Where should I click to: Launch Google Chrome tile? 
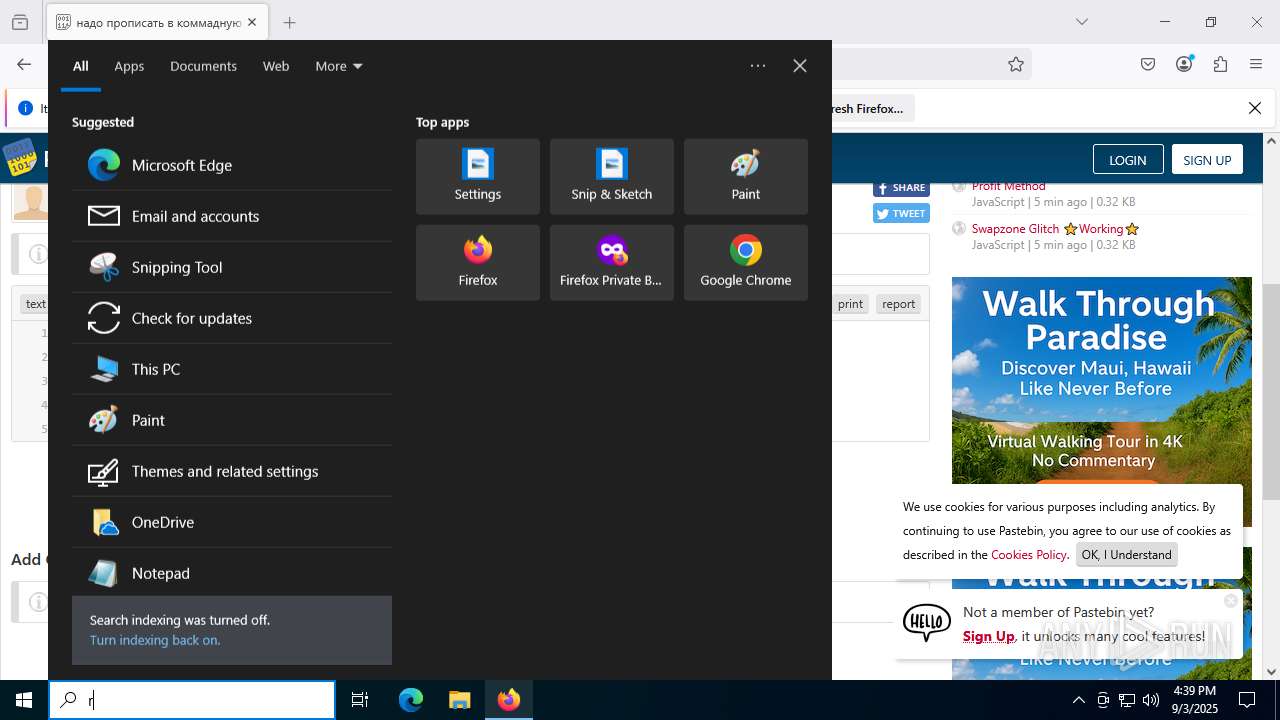point(746,263)
